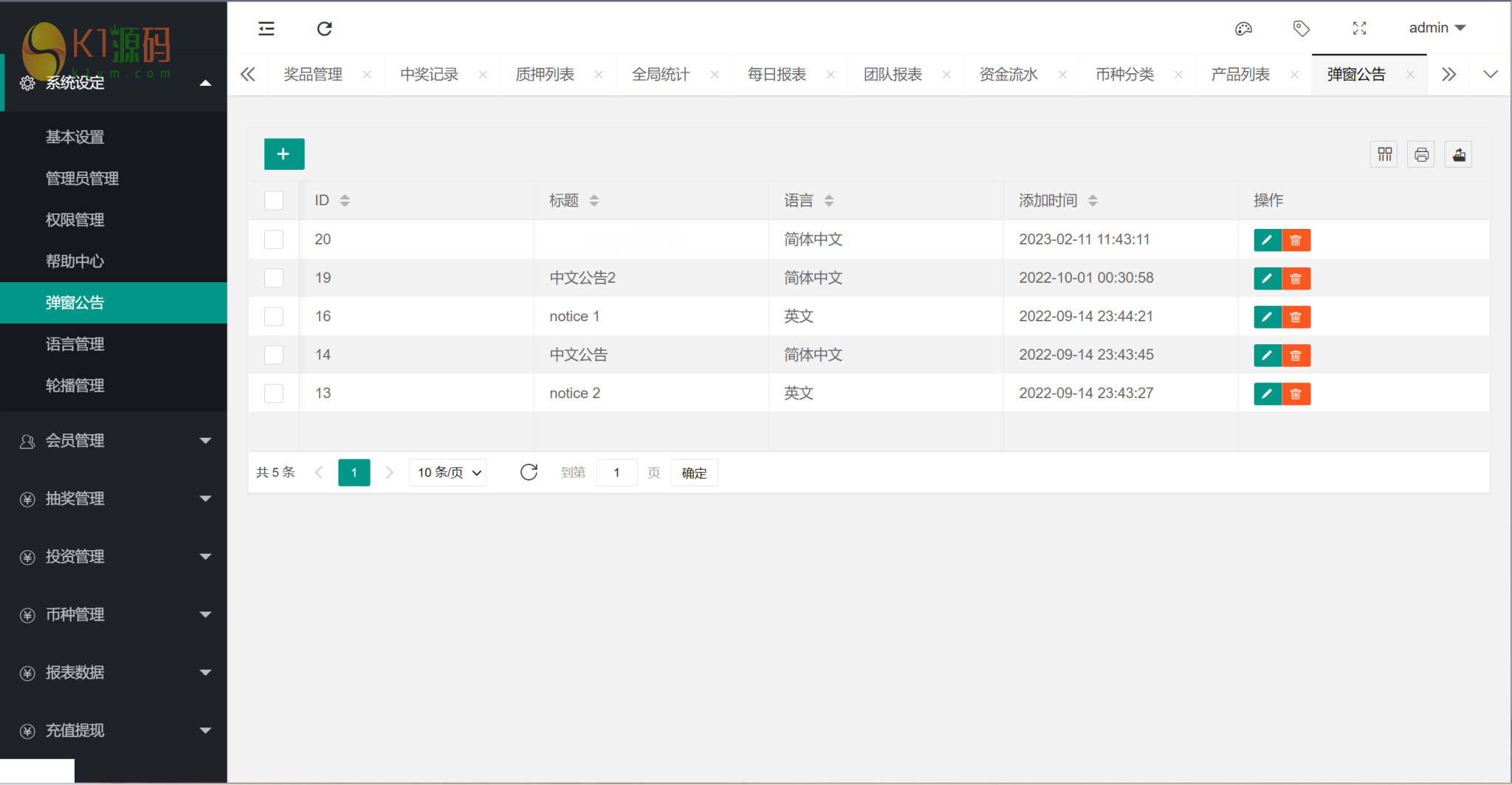Select the checkbox for row ID 13
The width and height of the screenshot is (1512, 785).
point(274,393)
